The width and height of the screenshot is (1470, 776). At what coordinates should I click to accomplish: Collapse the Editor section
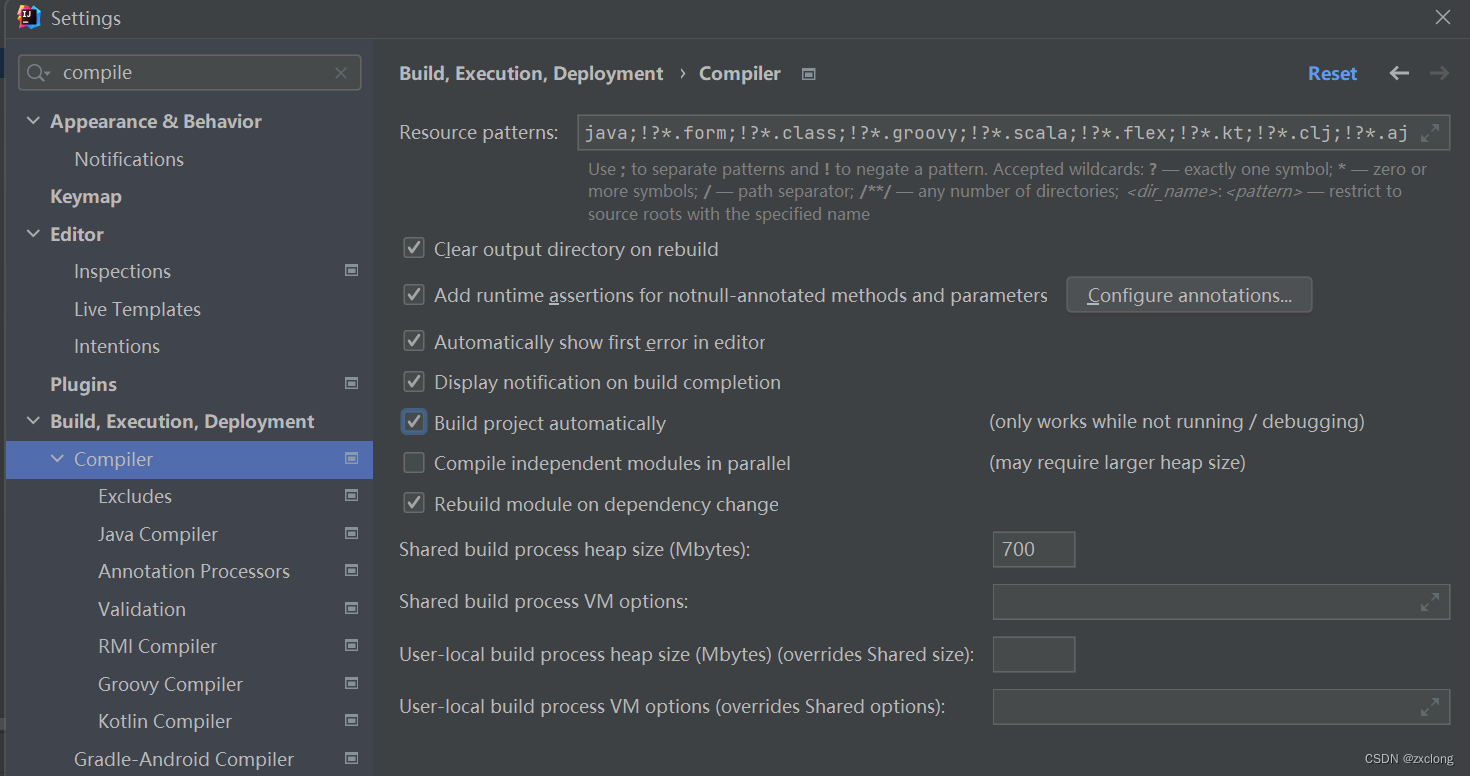tap(33, 234)
